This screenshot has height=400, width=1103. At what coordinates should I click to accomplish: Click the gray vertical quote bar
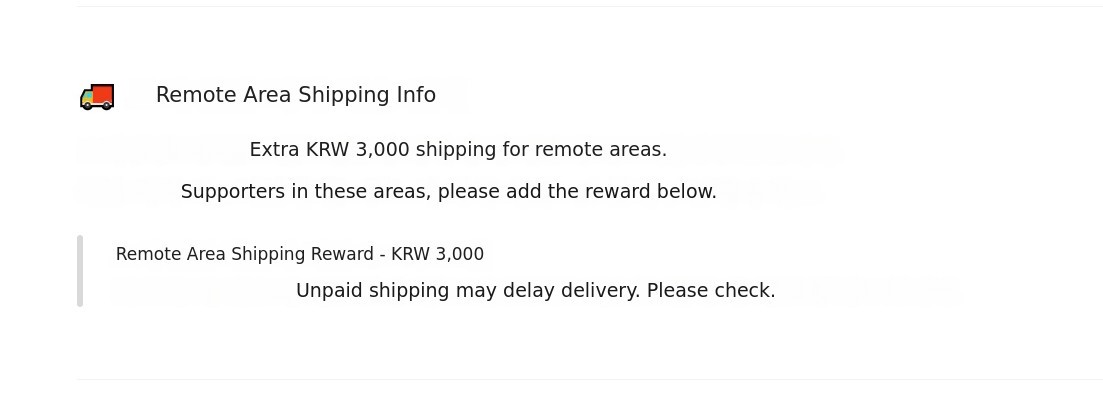coord(80,271)
